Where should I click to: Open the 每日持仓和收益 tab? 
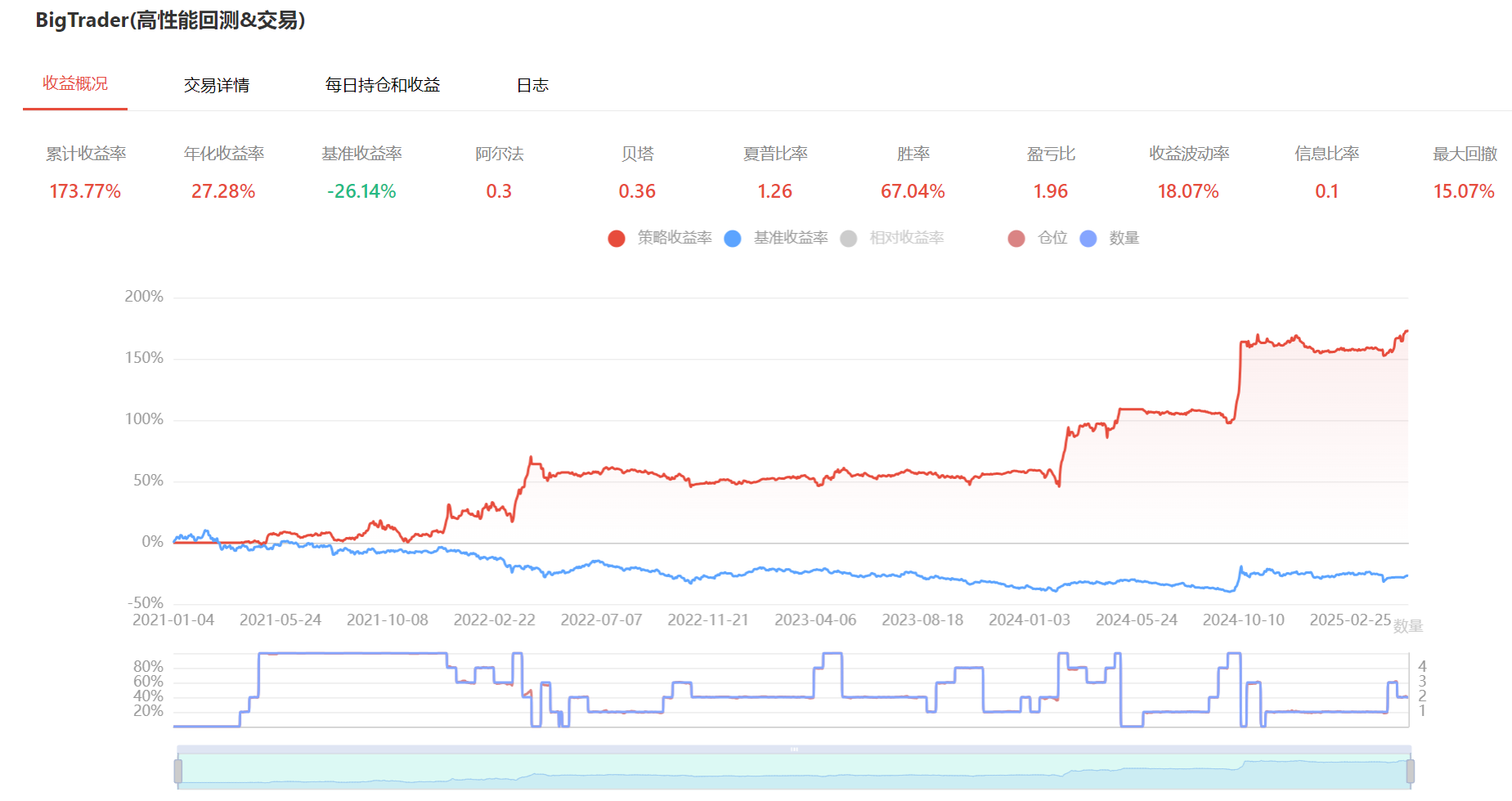(x=383, y=85)
